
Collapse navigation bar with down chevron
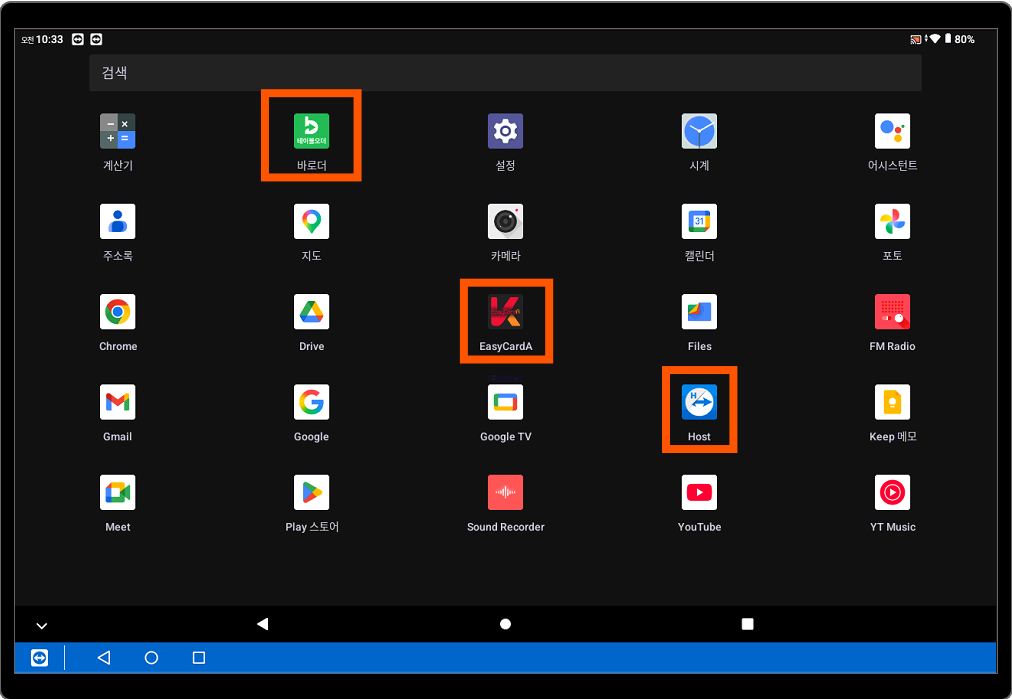coord(42,625)
